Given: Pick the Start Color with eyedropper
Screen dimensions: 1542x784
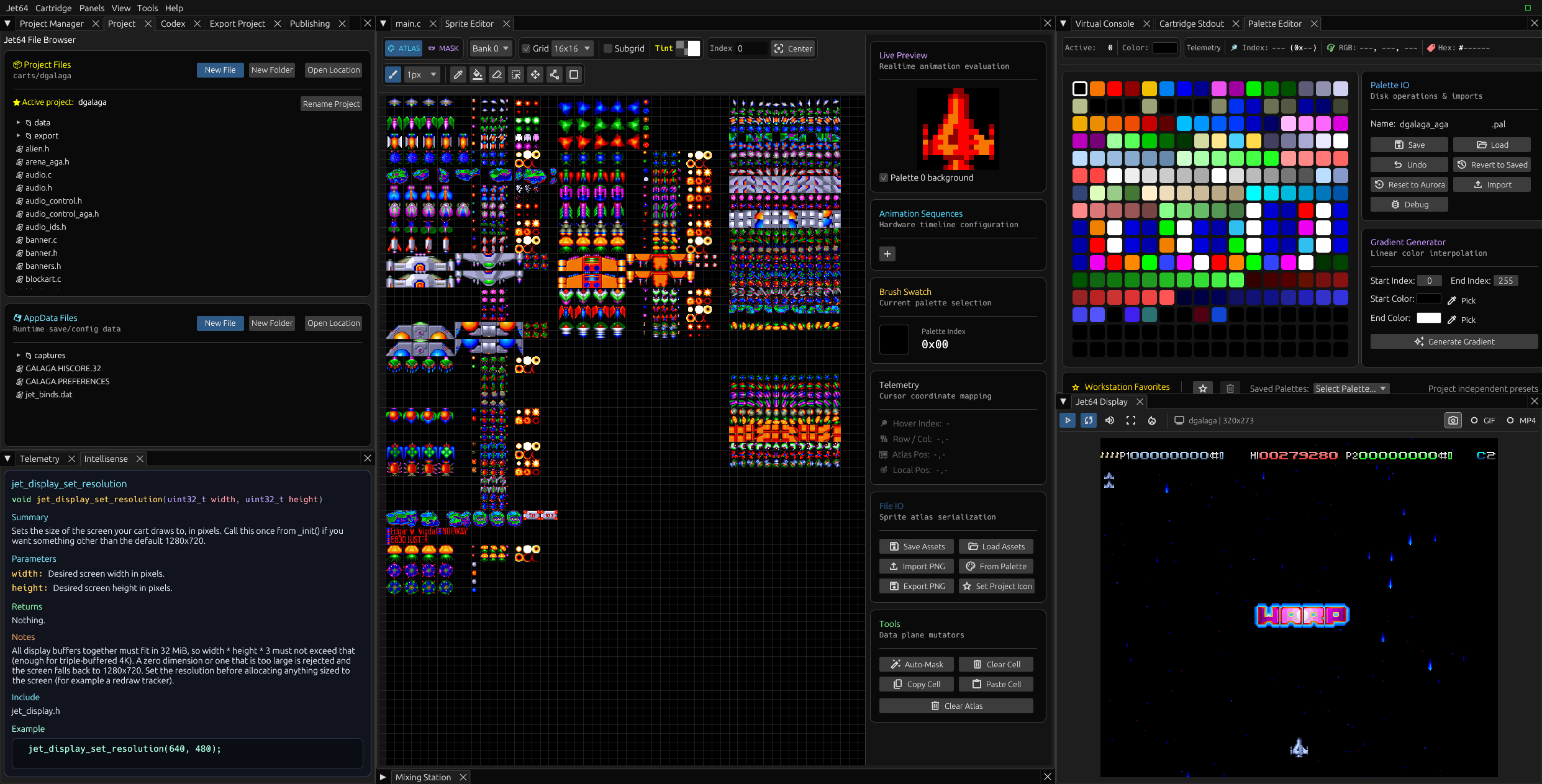Looking at the screenshot, I should tap(1461, 300).
